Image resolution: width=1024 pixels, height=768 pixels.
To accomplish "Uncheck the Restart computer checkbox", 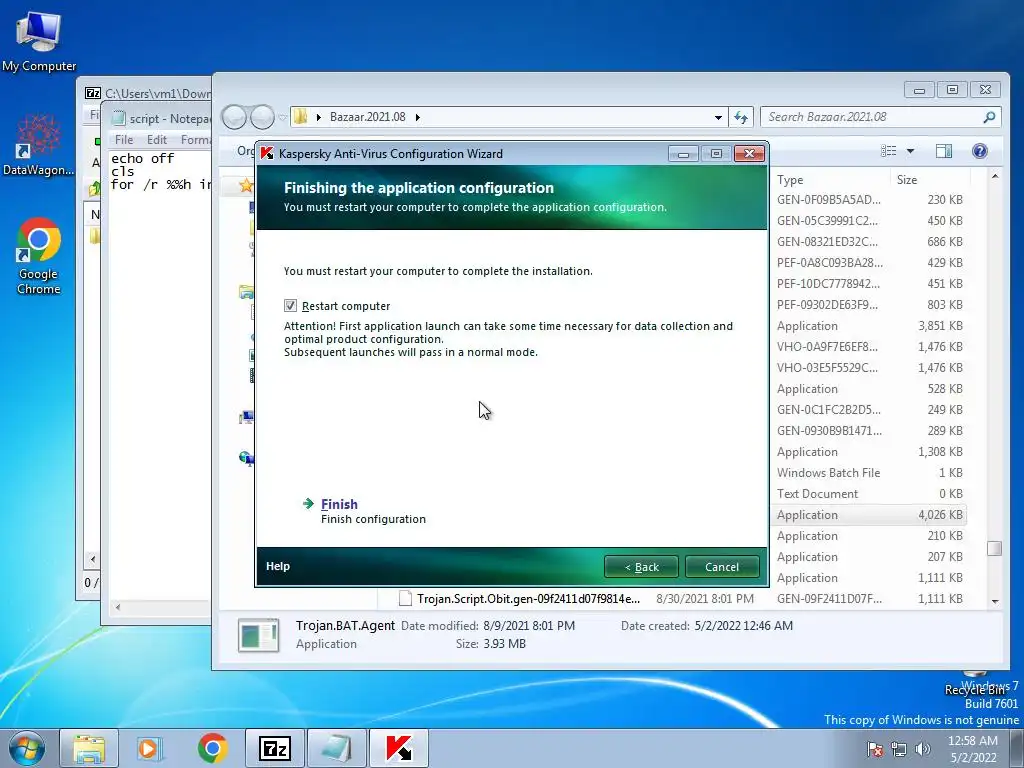I will click(291, 306).
